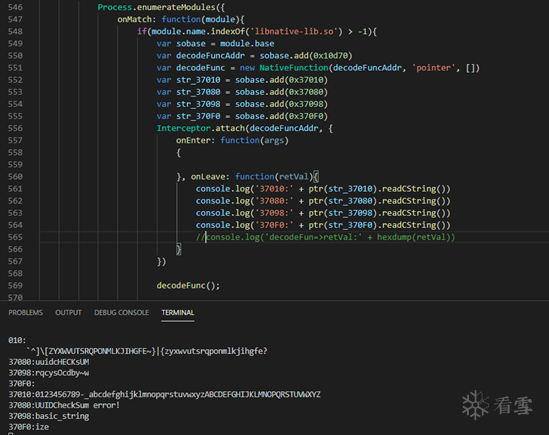The width and height of the screenshot is (549, 435).
Task: Click terminal alphabet string starting 0123456789
Action: tap(178, 394)
